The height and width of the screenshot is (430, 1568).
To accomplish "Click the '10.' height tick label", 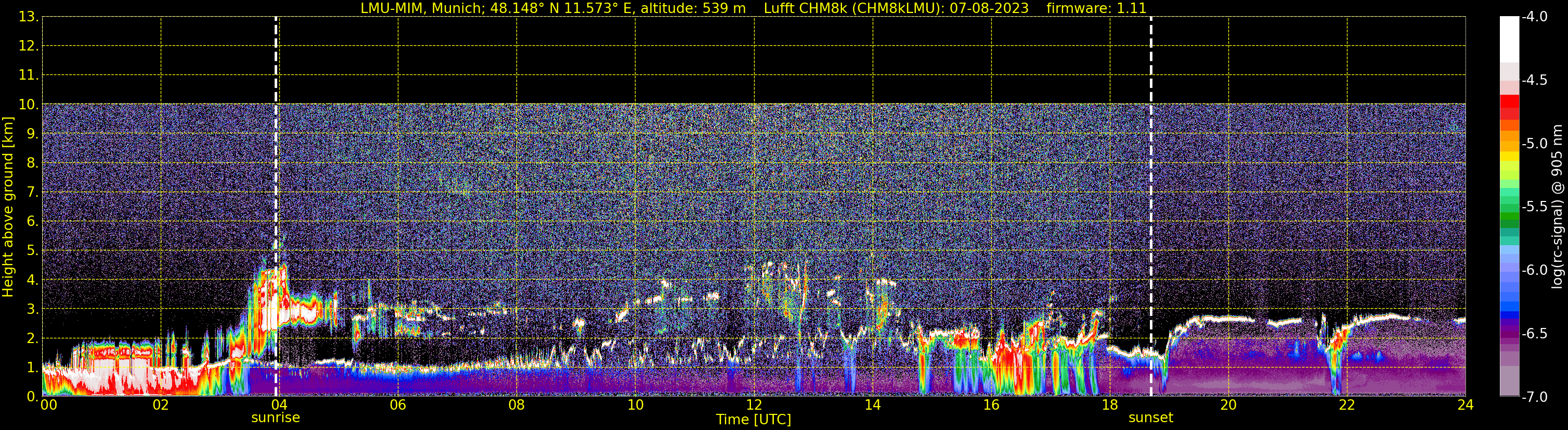I will pyautogui.click(x=29, y=104).
